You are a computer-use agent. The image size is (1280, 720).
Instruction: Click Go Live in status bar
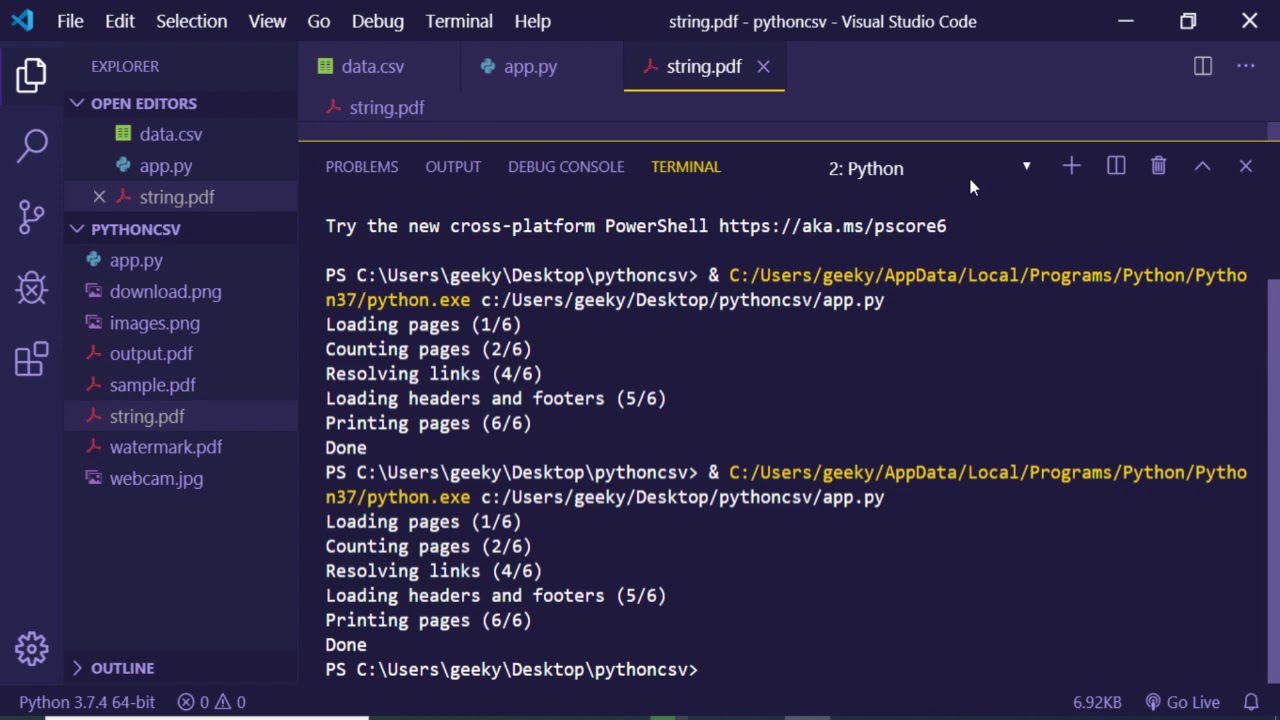point(1183,702)
